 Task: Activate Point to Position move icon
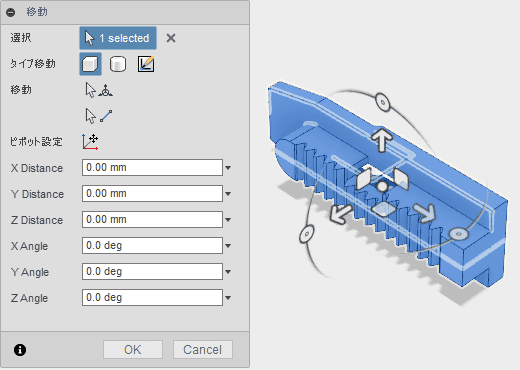(99, 90)
